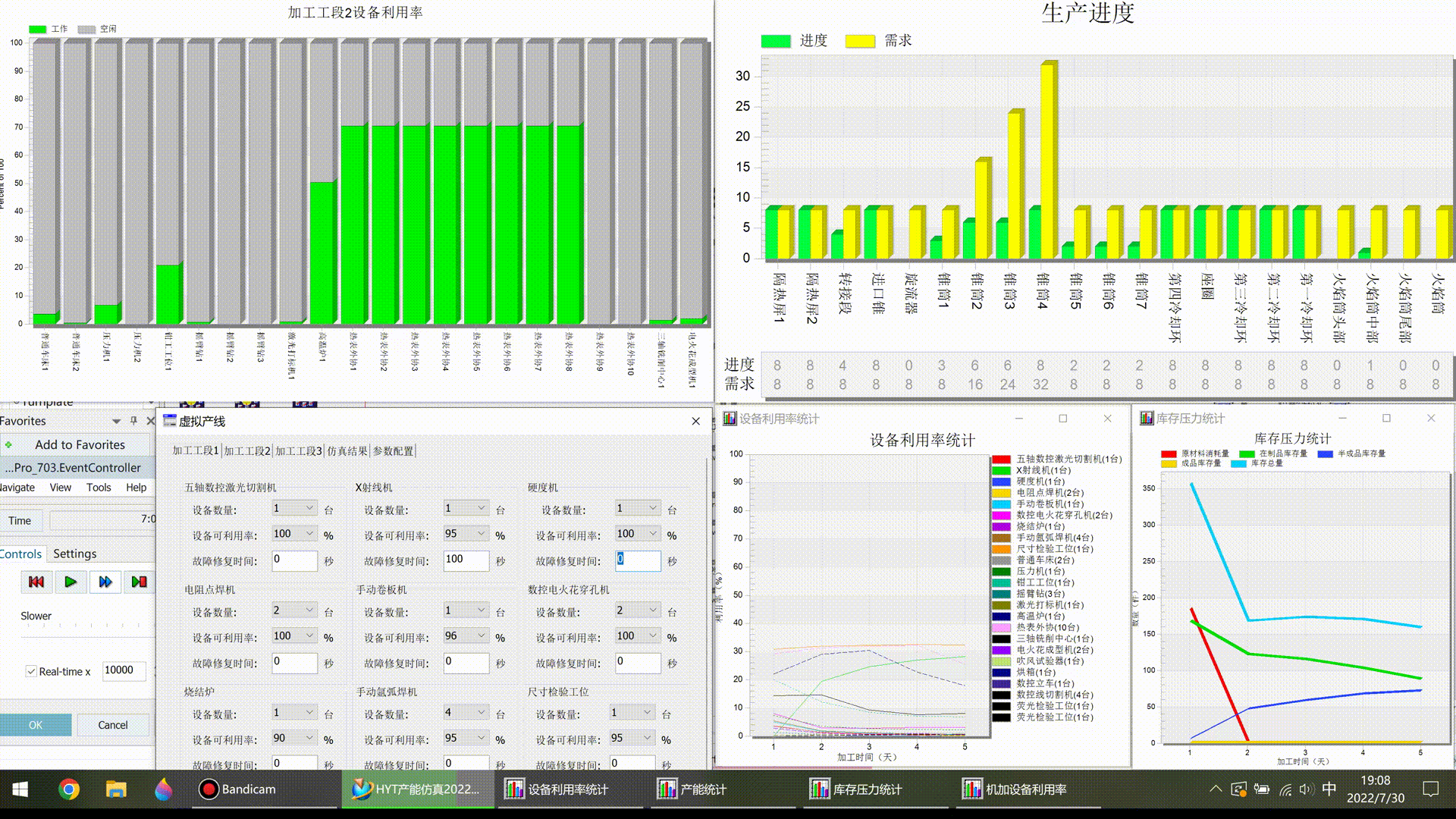Click the 锥筒4 demand value 32

pos(1040,384)
